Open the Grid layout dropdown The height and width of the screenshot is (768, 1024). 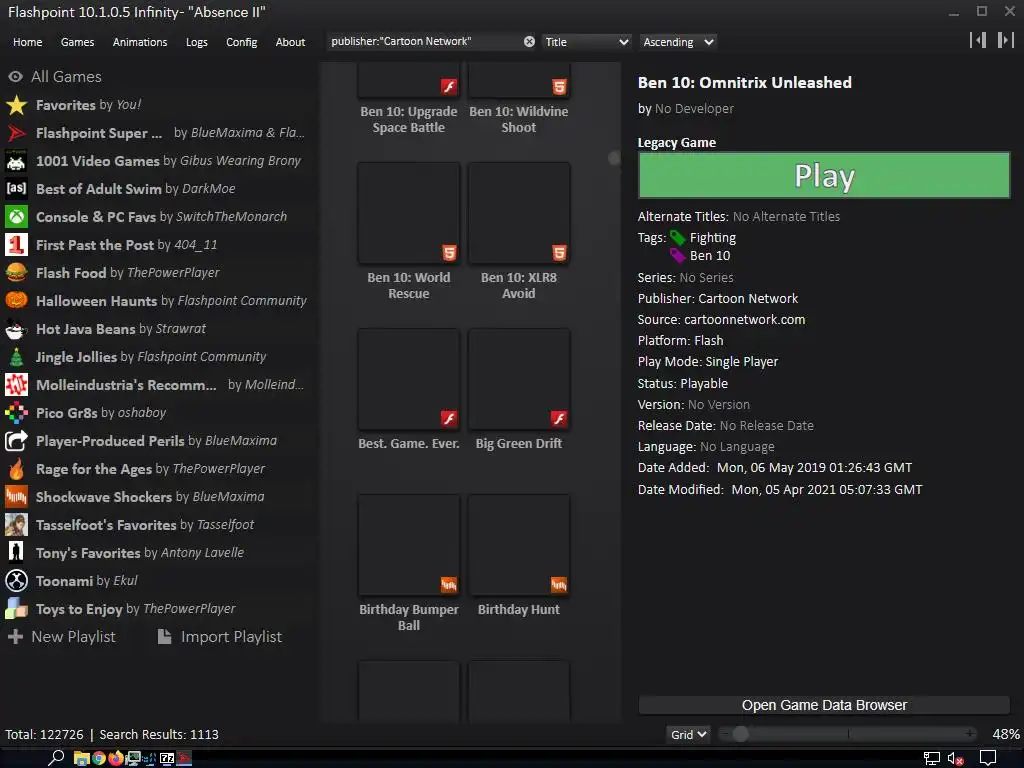pos(688,735)
